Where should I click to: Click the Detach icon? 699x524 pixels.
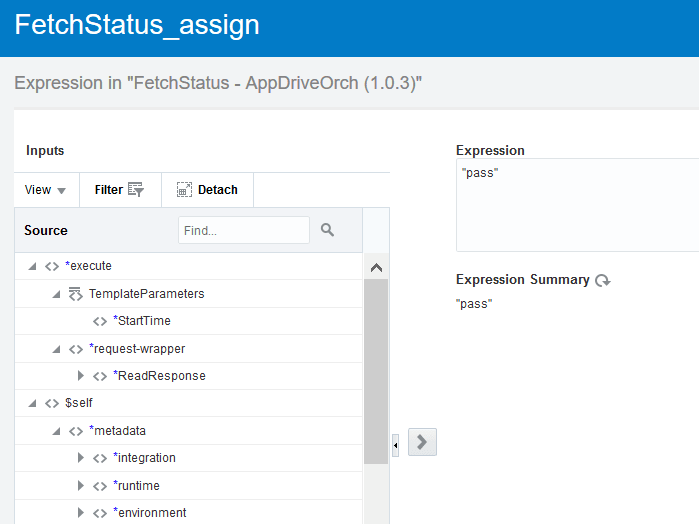pyautogui.click(x=184, y=190)
